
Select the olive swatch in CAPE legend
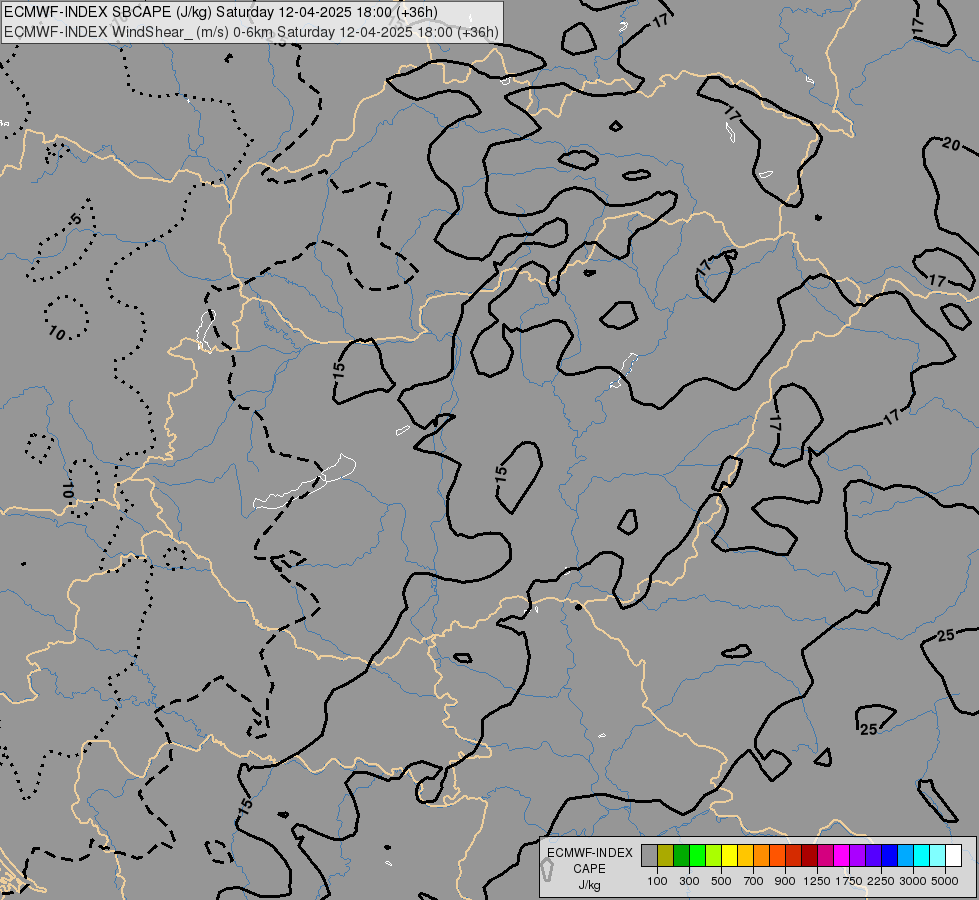click(665, 855)
